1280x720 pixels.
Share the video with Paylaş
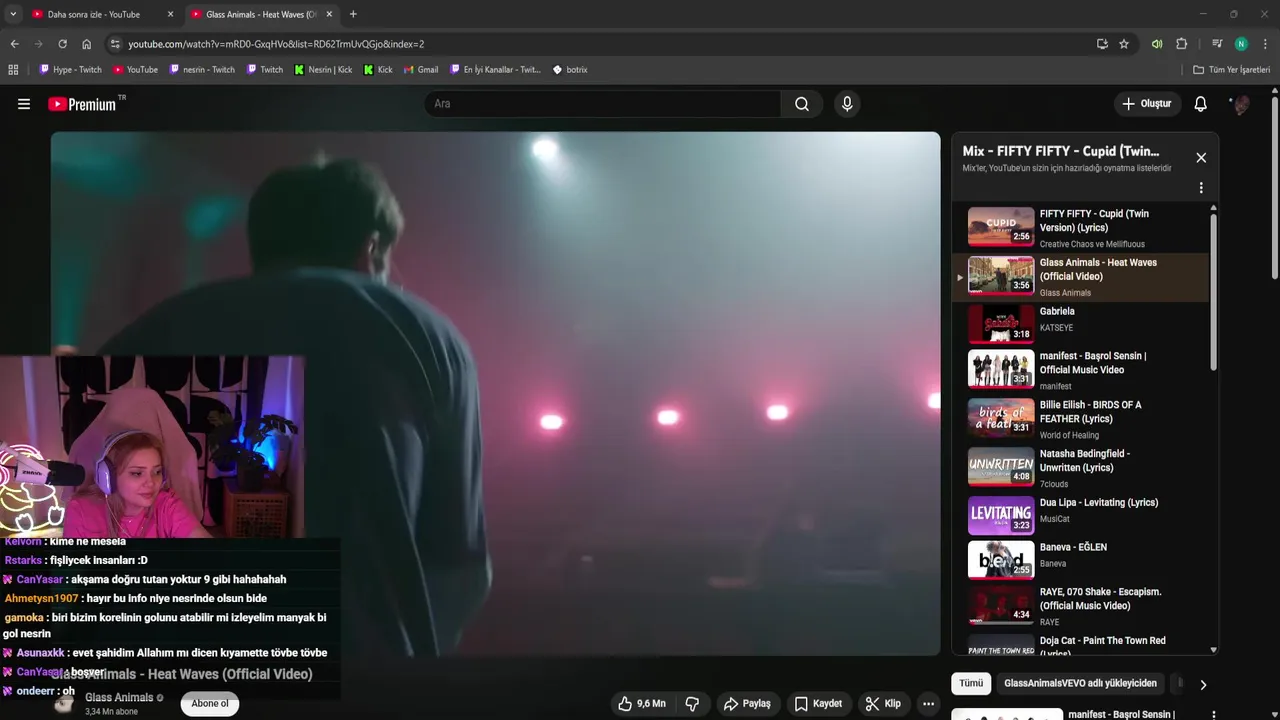(747, 704)
